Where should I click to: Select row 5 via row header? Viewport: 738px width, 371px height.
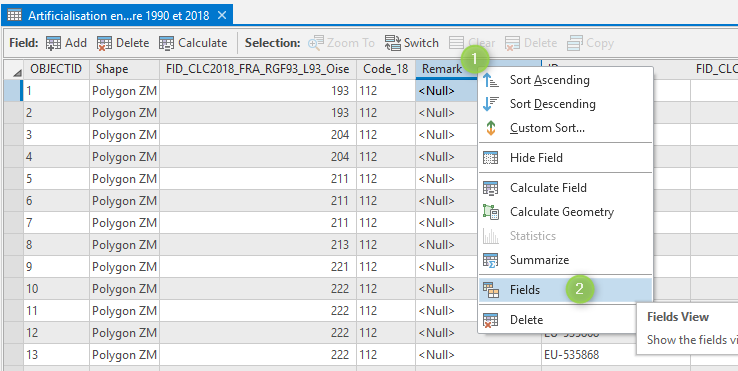pos(14,179)
